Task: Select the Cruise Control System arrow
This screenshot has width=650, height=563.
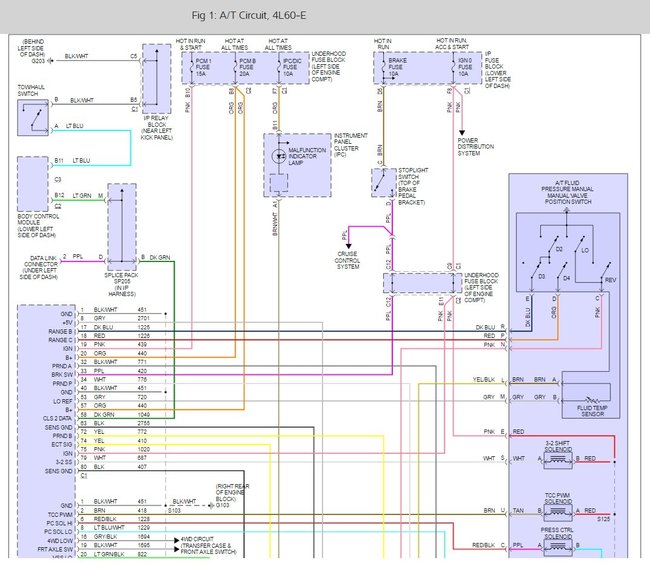Action: 349,246
